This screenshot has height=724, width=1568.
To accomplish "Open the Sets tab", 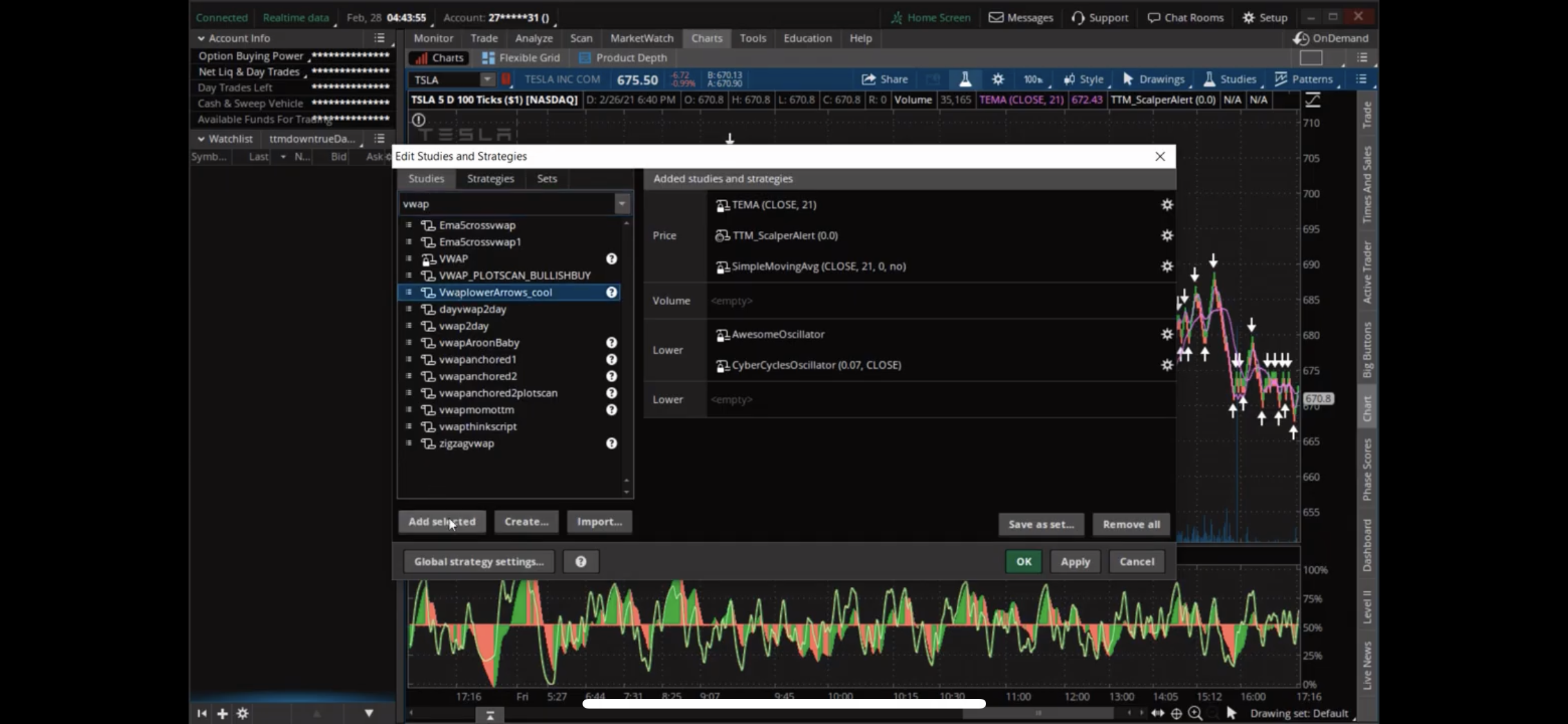I will click(x=546, y=178).
